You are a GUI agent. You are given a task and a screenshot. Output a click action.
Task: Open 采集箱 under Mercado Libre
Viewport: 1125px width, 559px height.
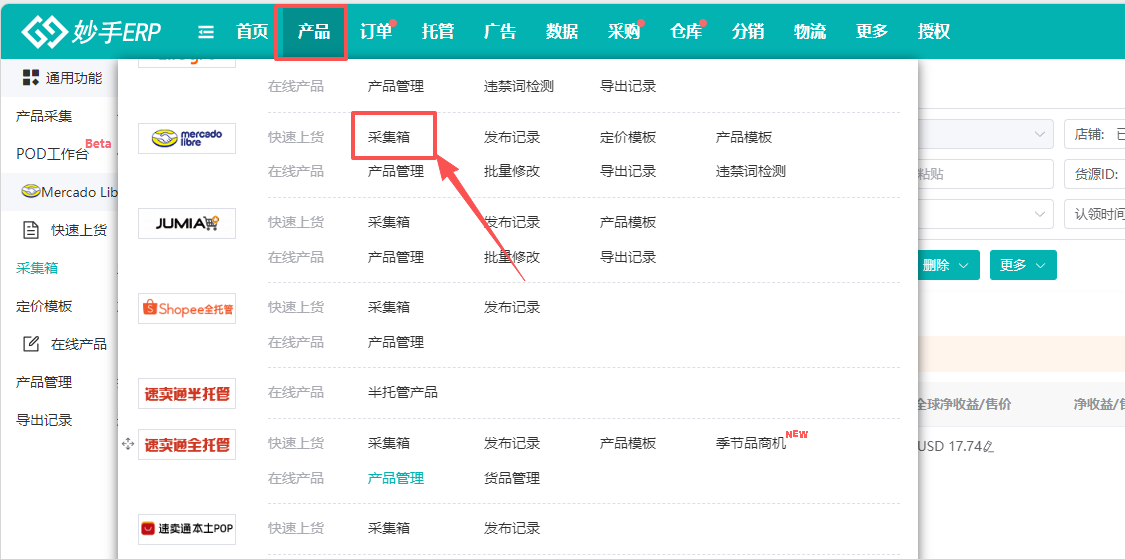(x=389, y=137)
